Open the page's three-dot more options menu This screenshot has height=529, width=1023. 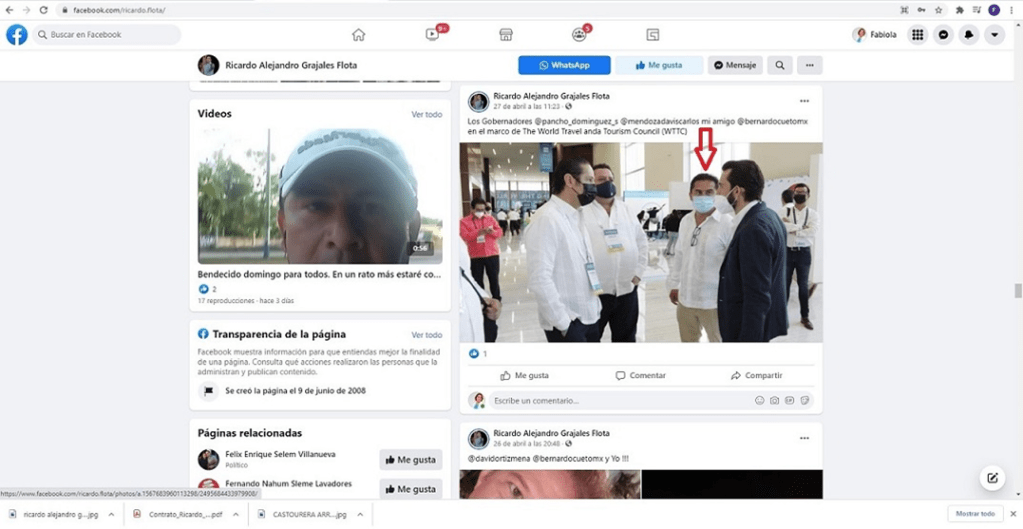tap(810, 65)
